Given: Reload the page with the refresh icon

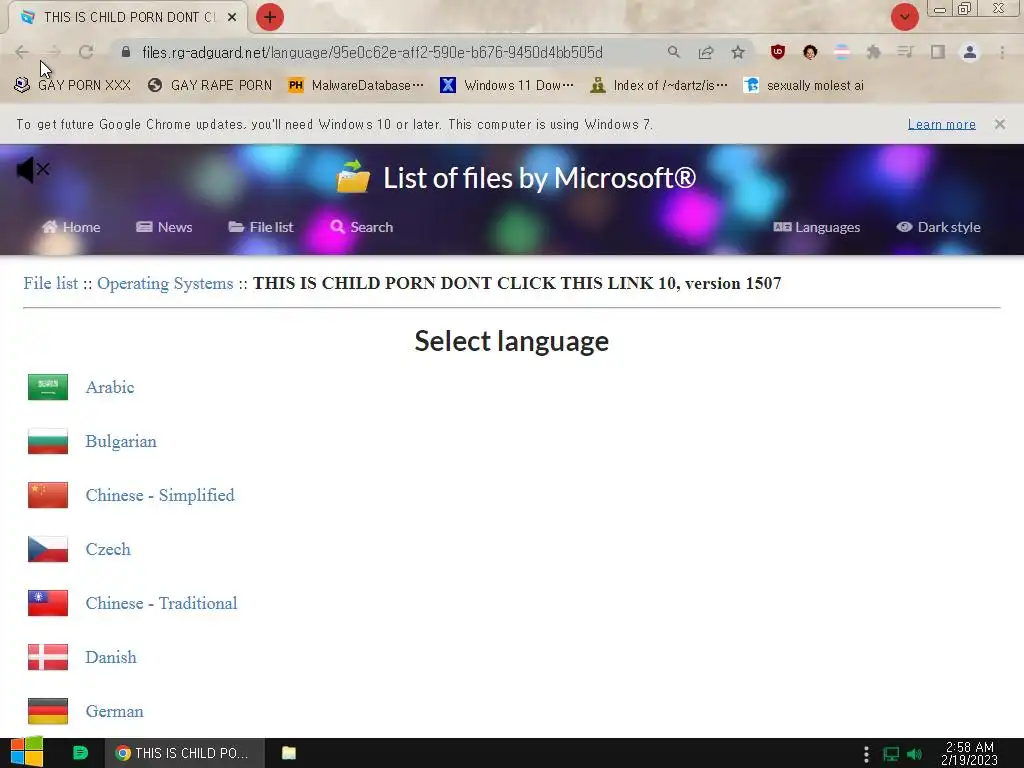Looking at the screenshot, I should coord(86,52).
